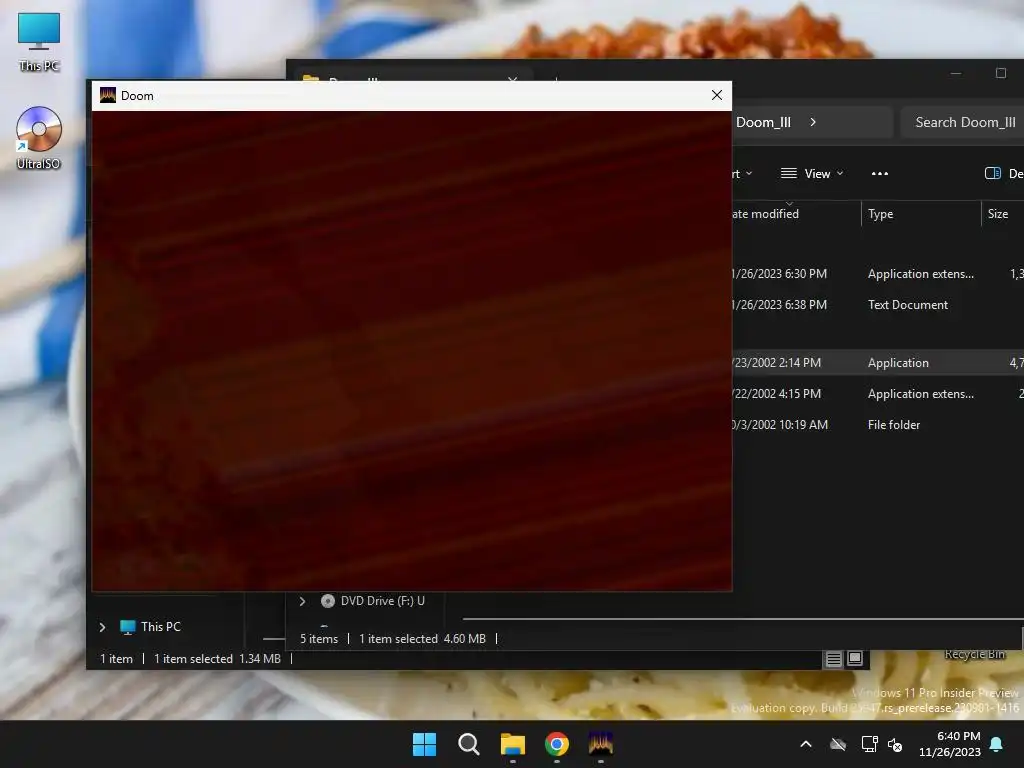The image size is (1024, 768).
Task: Switch to details list view icon
Action: point(834,659)
